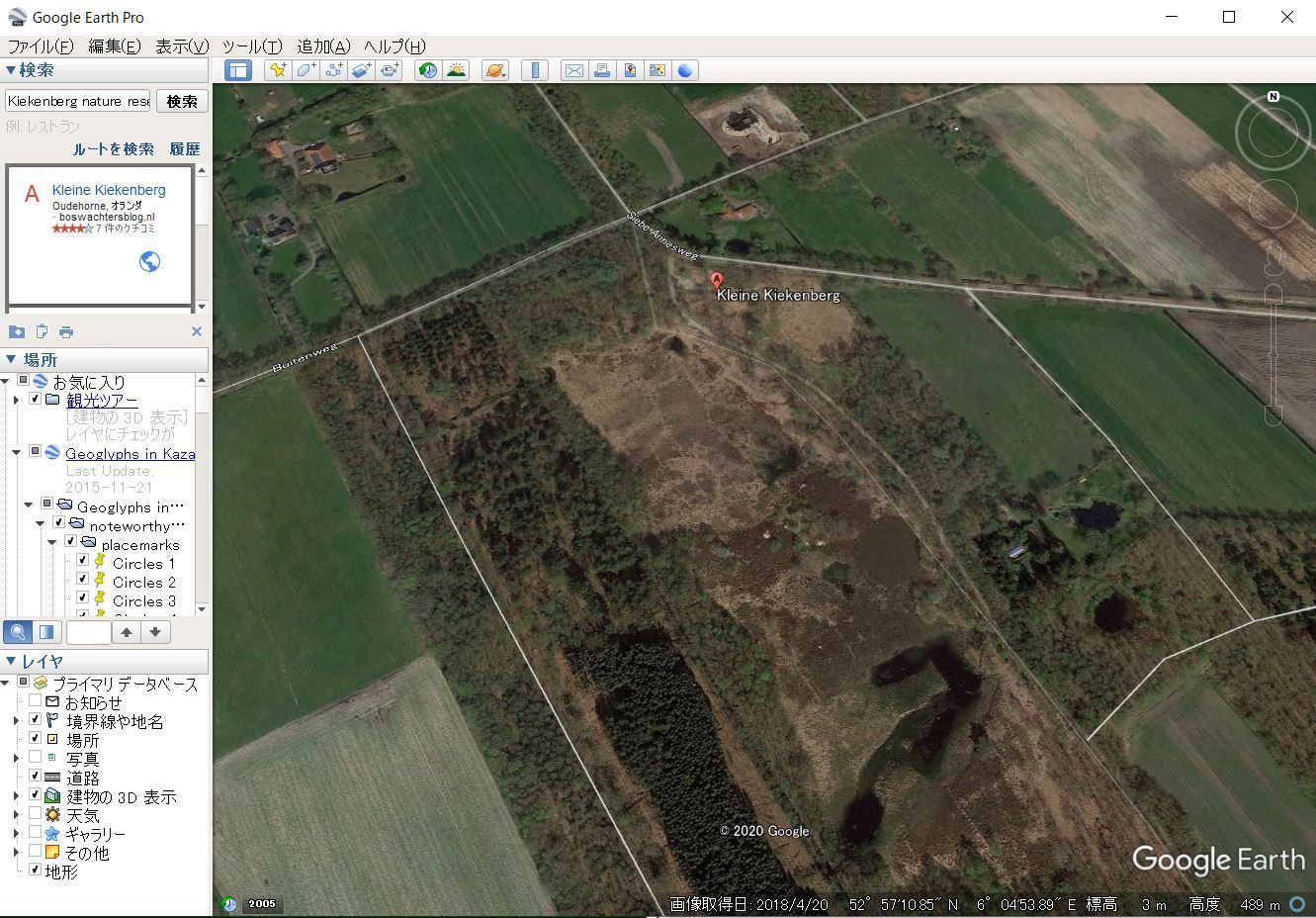Select the Add Path tool
The height and width of the screenshot is (918, 1316).
click(333, 70)
